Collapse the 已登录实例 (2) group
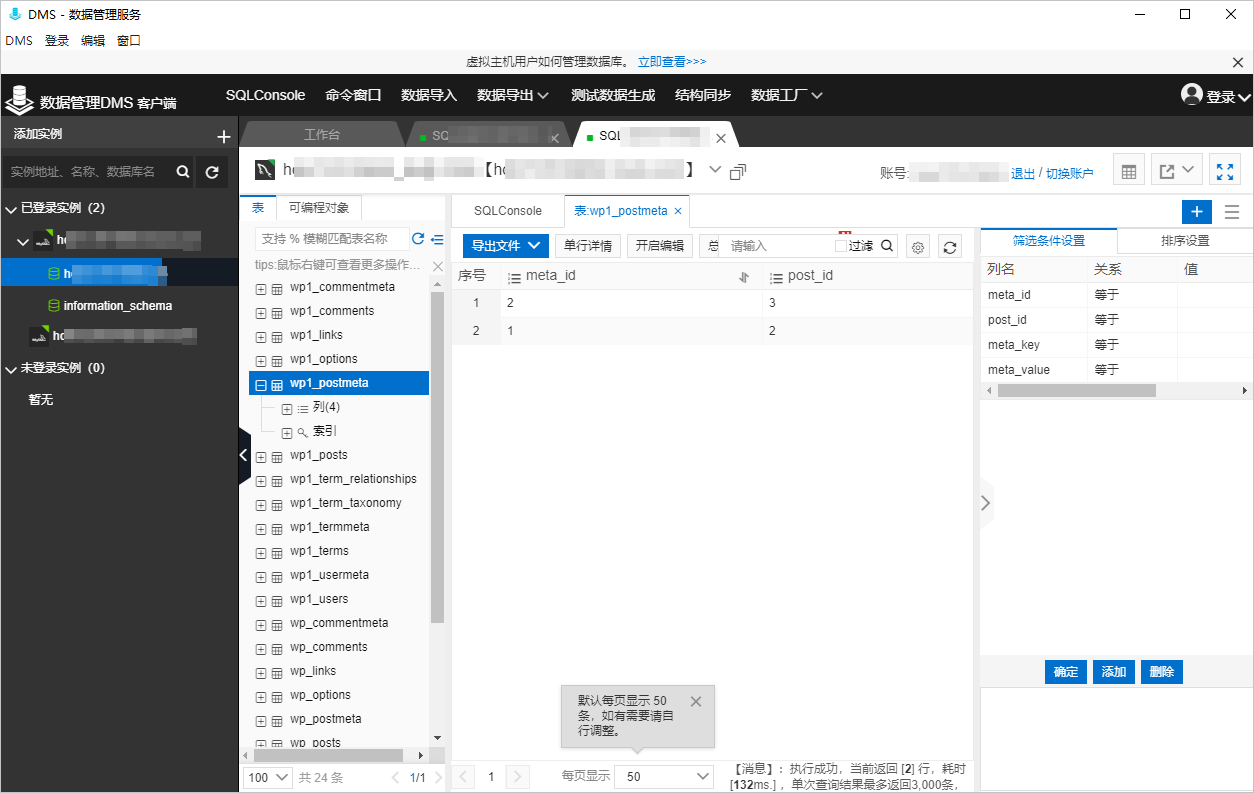 pyautogui.click(x=11, y=208)
